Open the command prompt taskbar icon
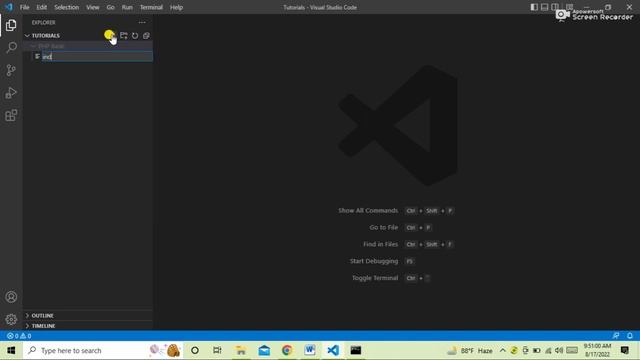 [356, 351]
